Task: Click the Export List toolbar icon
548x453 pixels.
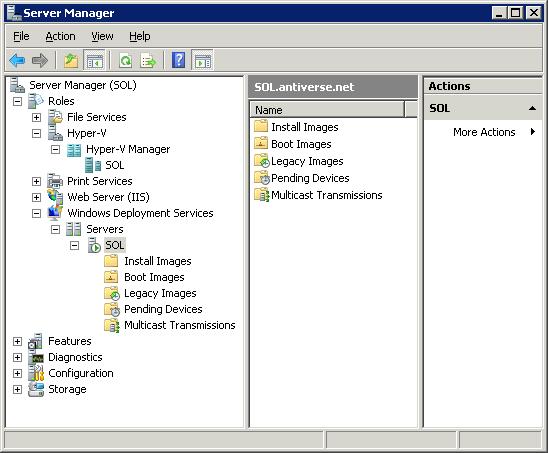Action: 148,60
